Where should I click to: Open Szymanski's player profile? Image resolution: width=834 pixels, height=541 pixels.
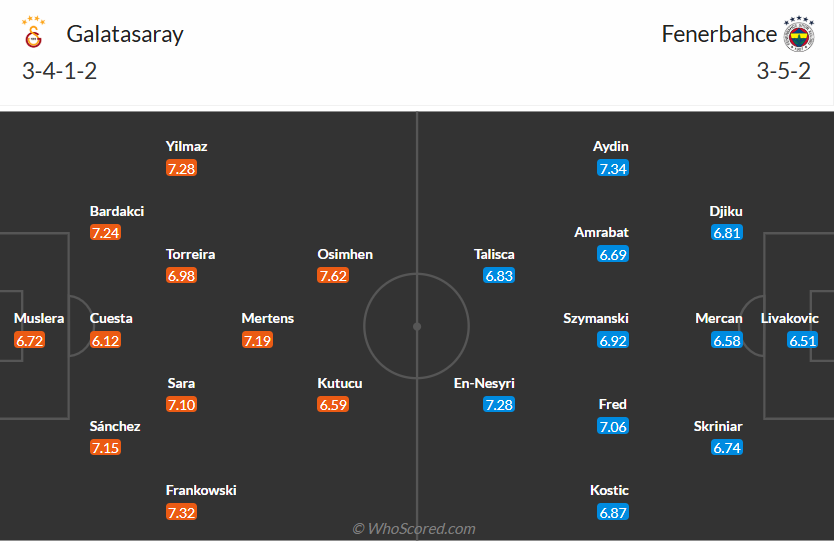pos(596,319)
